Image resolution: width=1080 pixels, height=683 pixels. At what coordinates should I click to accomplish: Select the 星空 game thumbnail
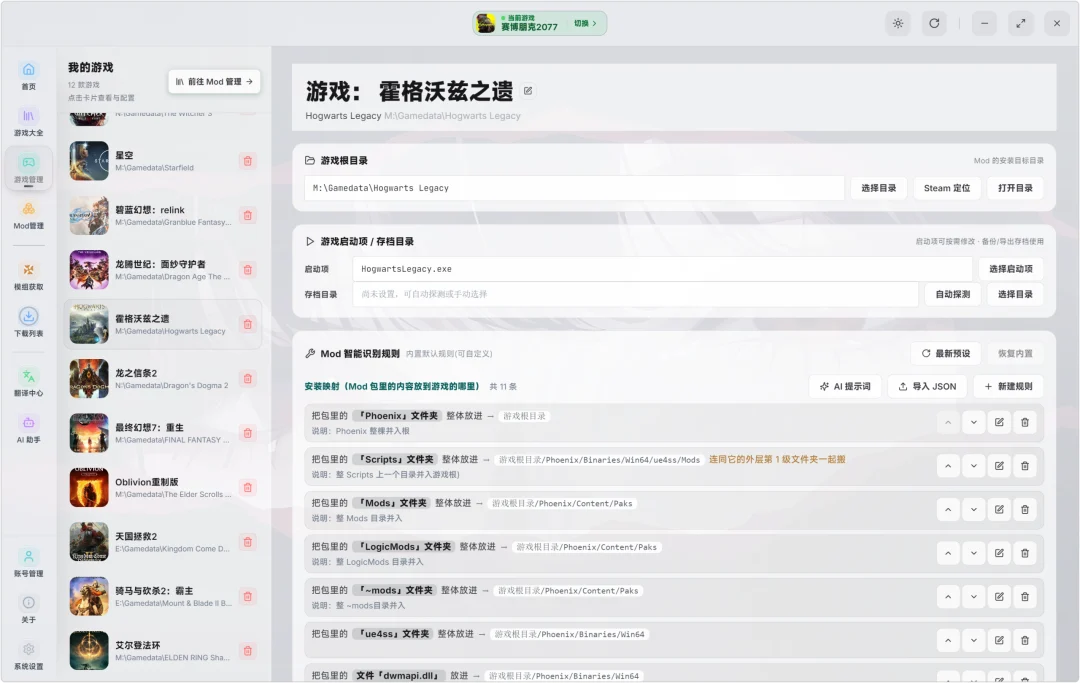(x=89, y=161)
